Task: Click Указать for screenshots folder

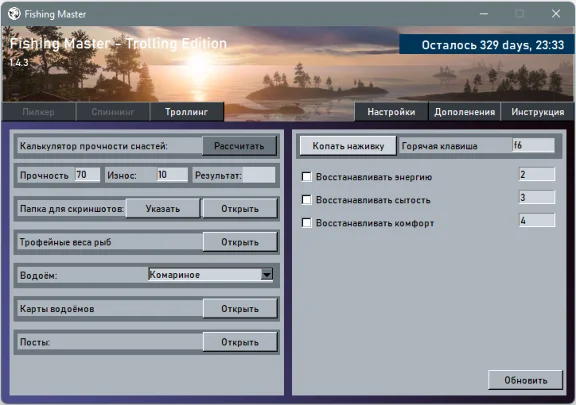Action: coord(163,209)
